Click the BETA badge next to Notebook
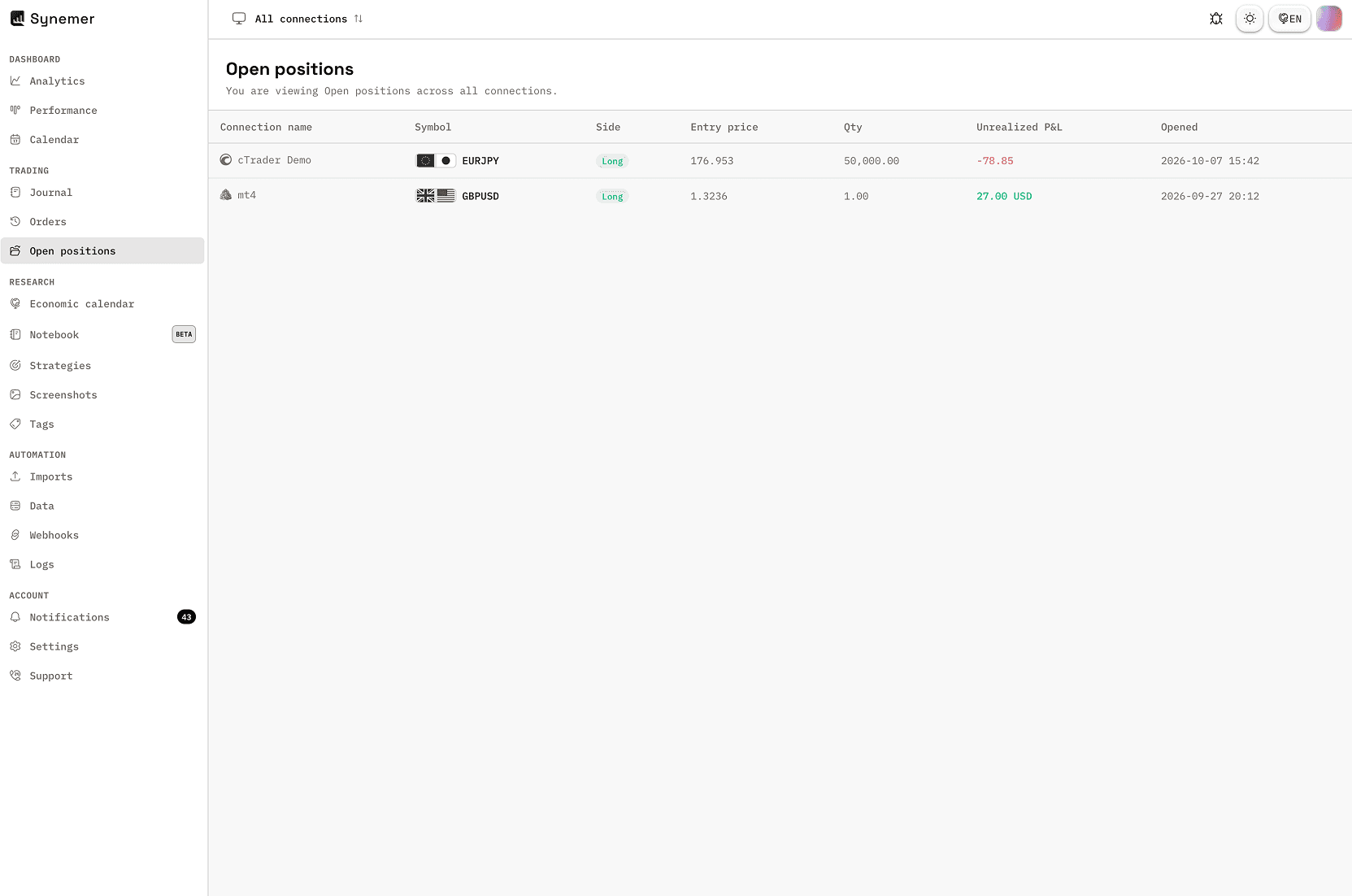This screenshot has height=896, width=1352. [x=184, y=334]
